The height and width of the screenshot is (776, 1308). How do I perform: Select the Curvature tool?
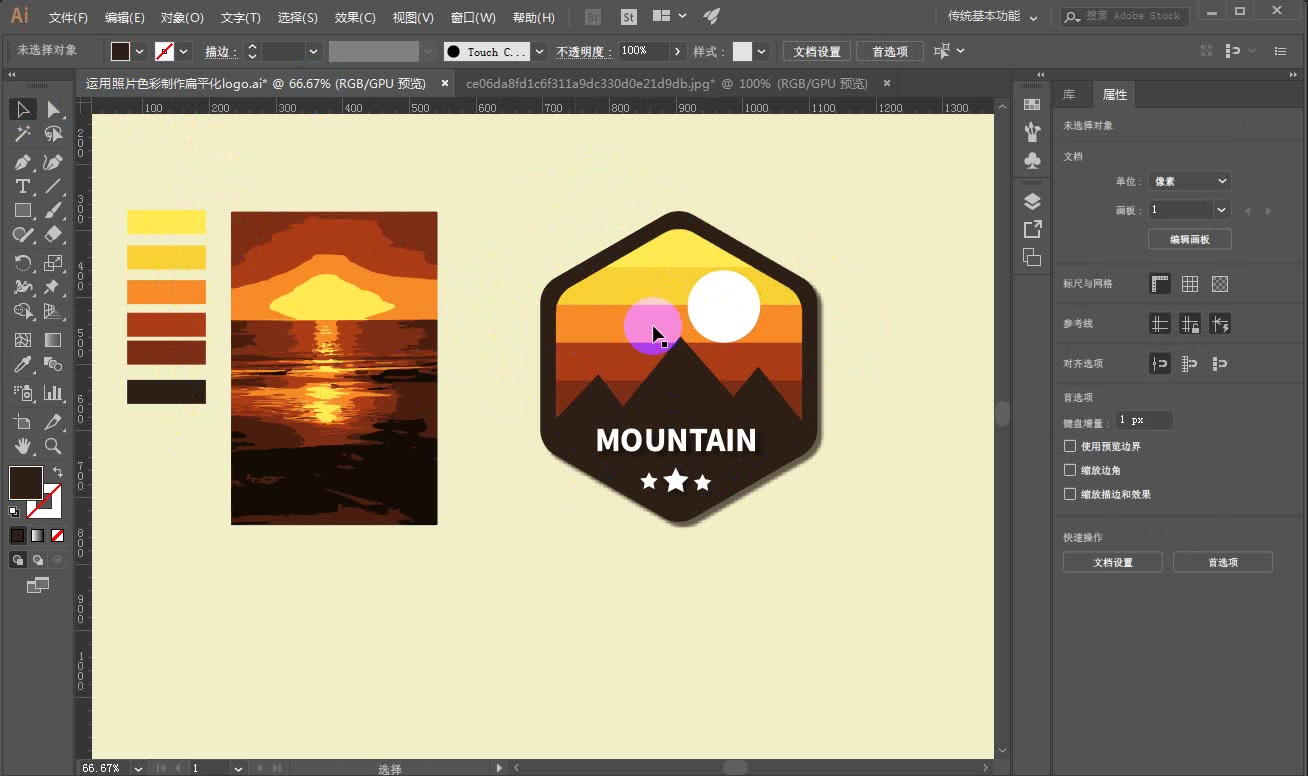[53, 162]
